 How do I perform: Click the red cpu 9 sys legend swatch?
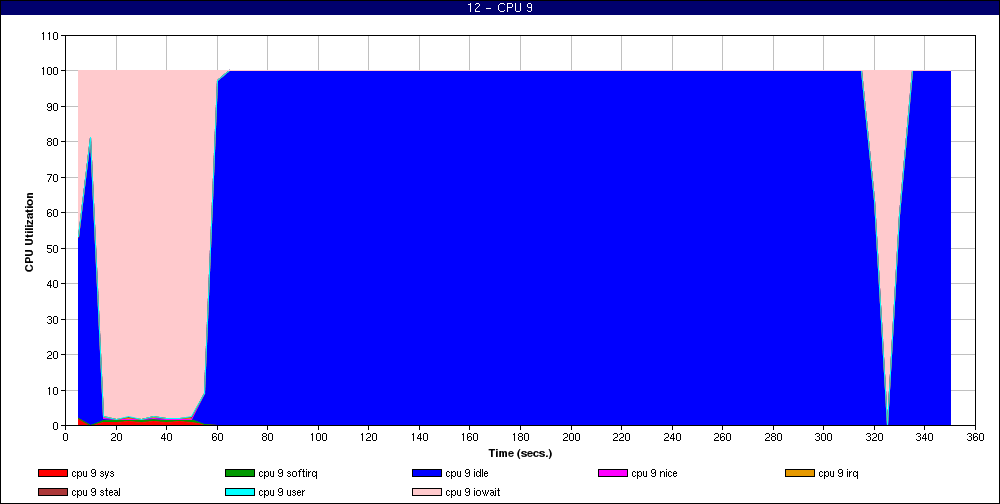[53, 473]
